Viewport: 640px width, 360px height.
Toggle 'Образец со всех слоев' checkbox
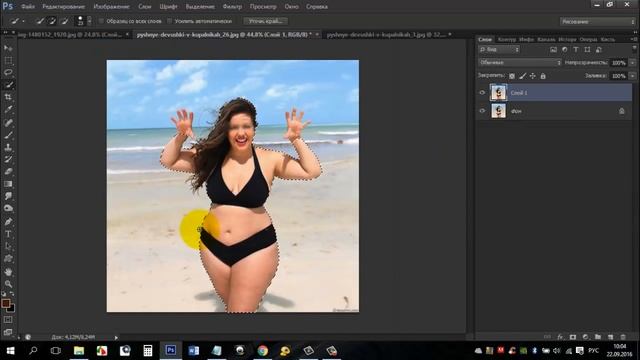pyautogui.click(x=101, y=21)
